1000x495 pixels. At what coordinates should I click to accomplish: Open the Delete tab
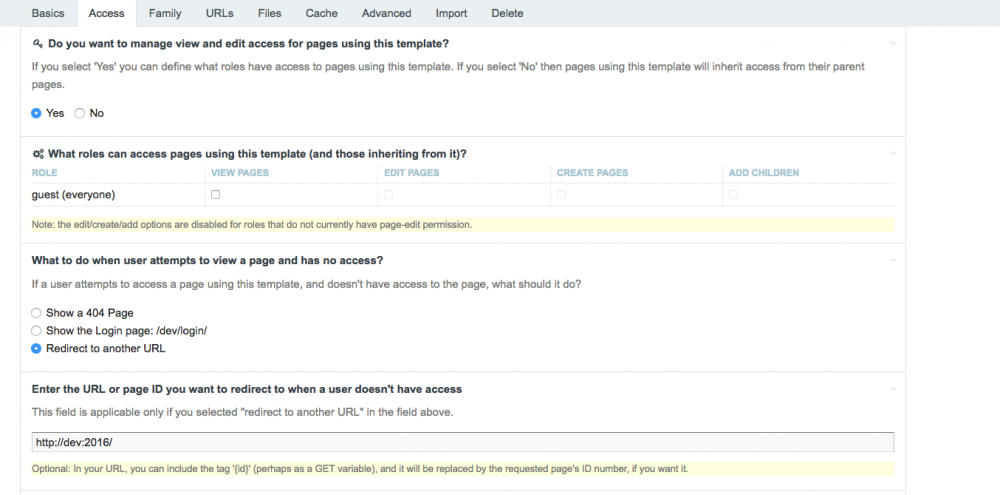tap(507, 13)
